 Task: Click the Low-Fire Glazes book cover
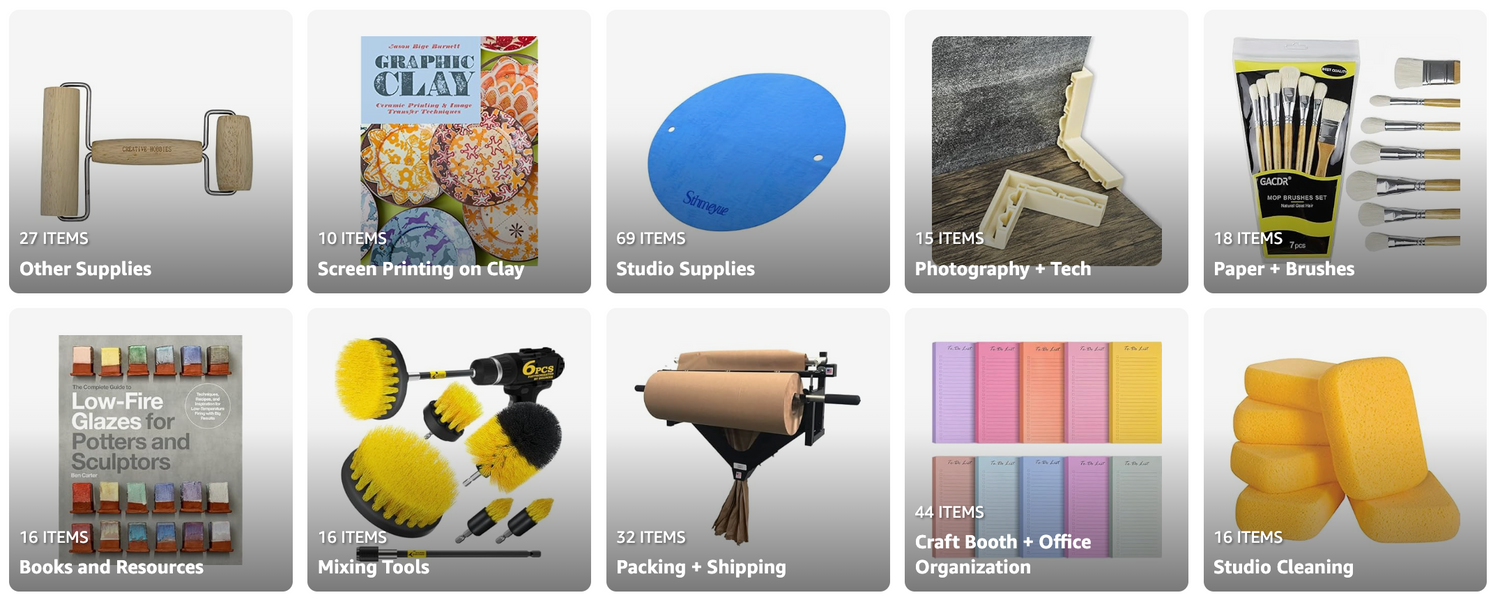pyautogui.click(x=150, y=450)
